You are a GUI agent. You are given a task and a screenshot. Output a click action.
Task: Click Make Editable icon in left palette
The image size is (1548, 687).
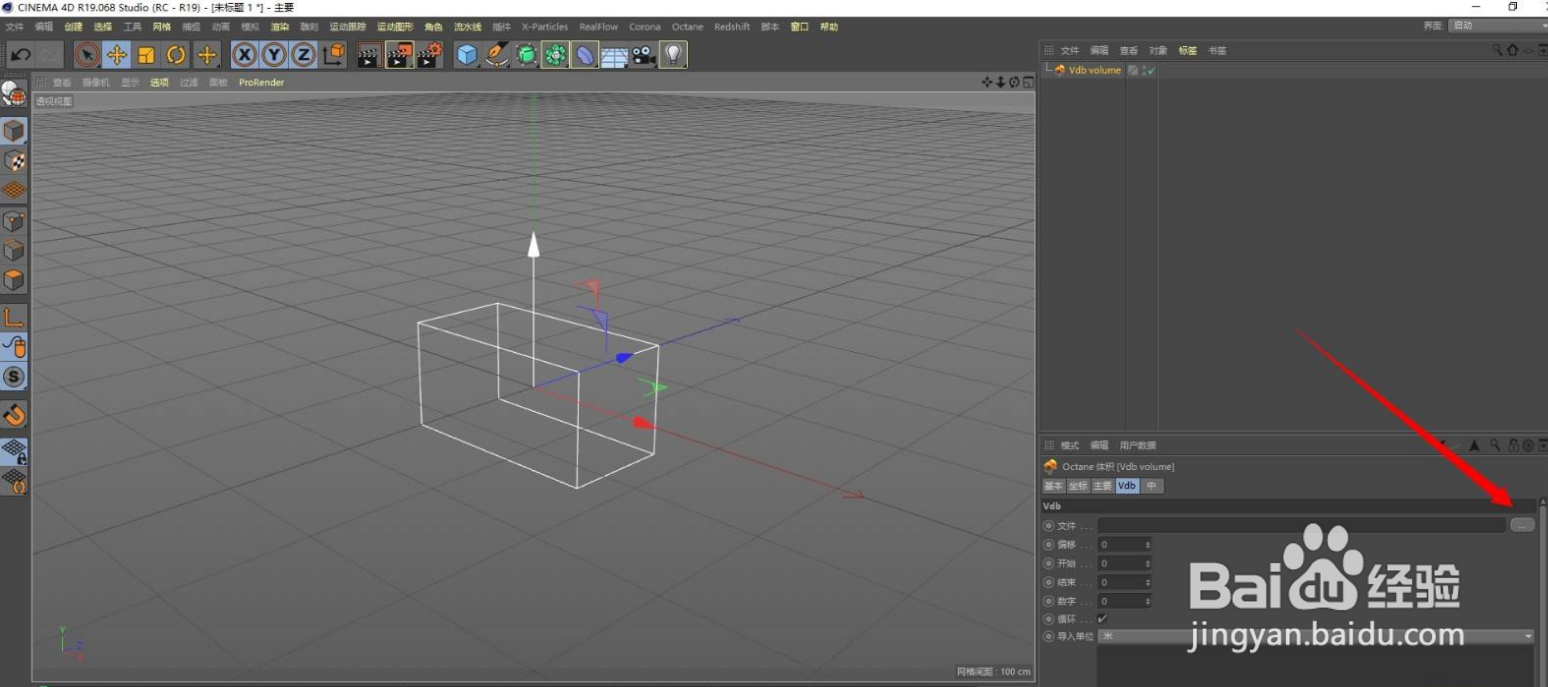coord(14,95)
